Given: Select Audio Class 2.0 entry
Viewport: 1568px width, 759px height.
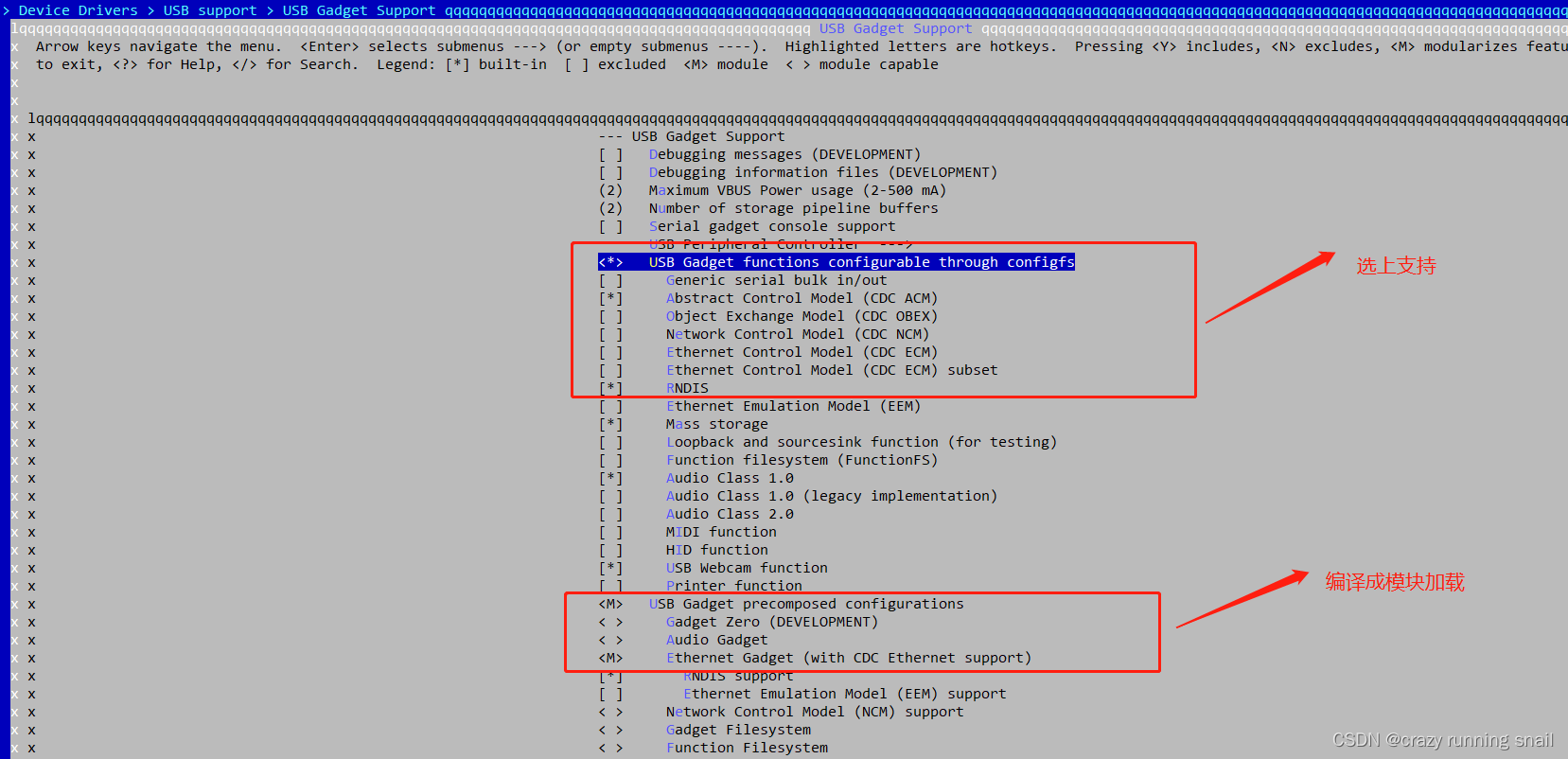Looking at the screenshot, I should click(730, 514).
